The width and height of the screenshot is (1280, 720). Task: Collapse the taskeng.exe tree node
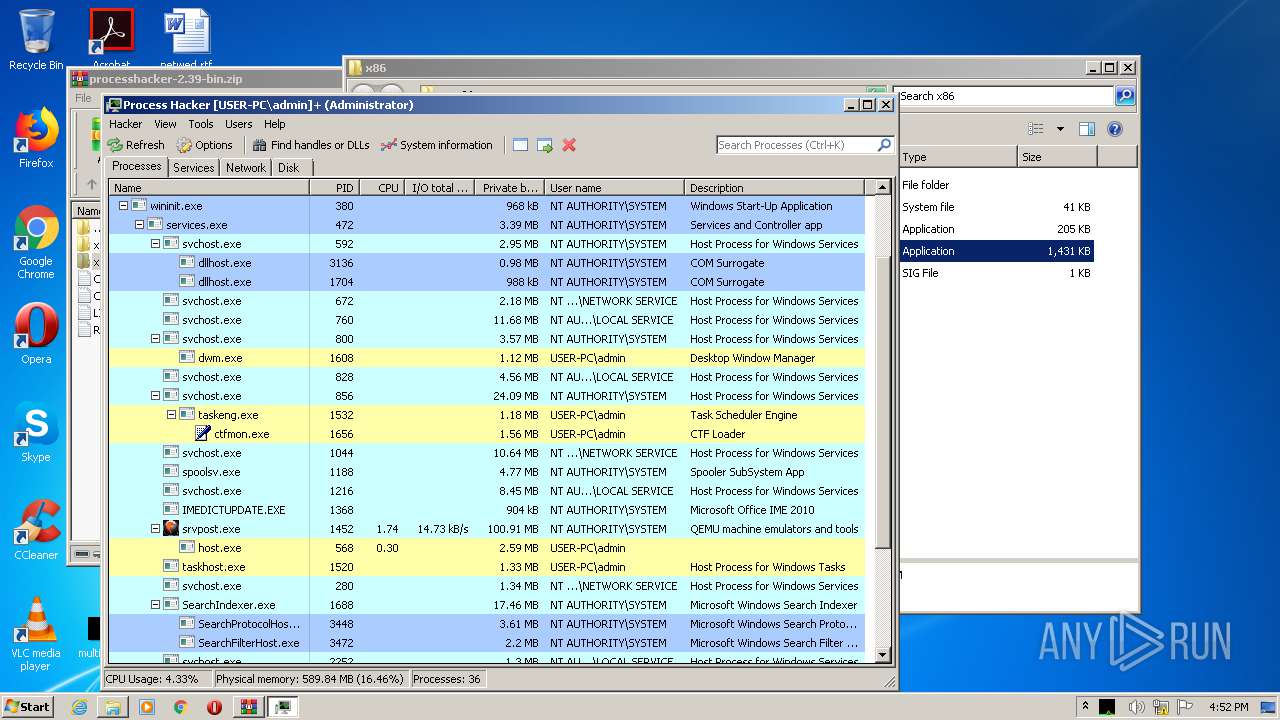171,415
